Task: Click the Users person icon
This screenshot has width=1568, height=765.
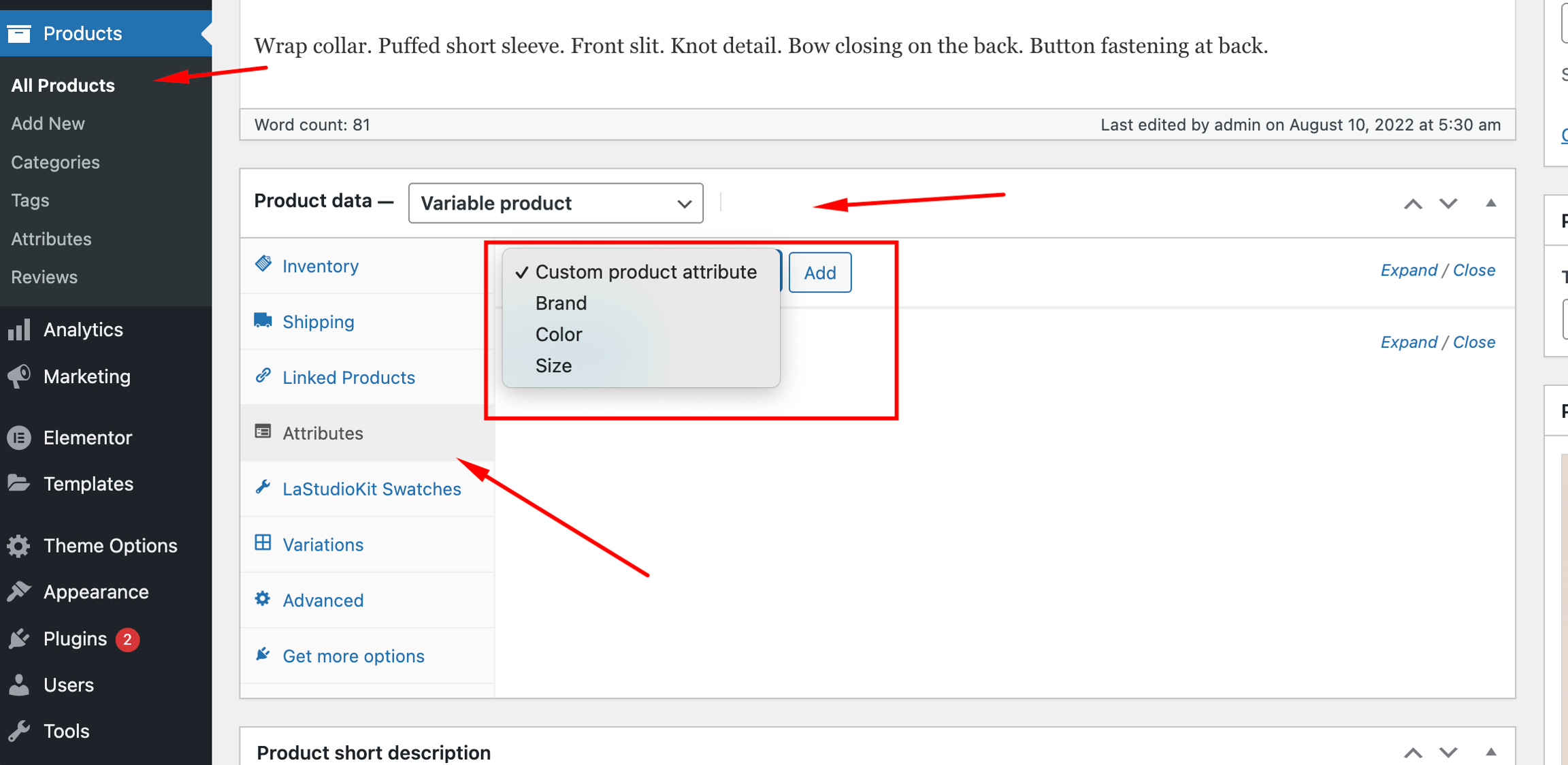Action: coord(19,685)
